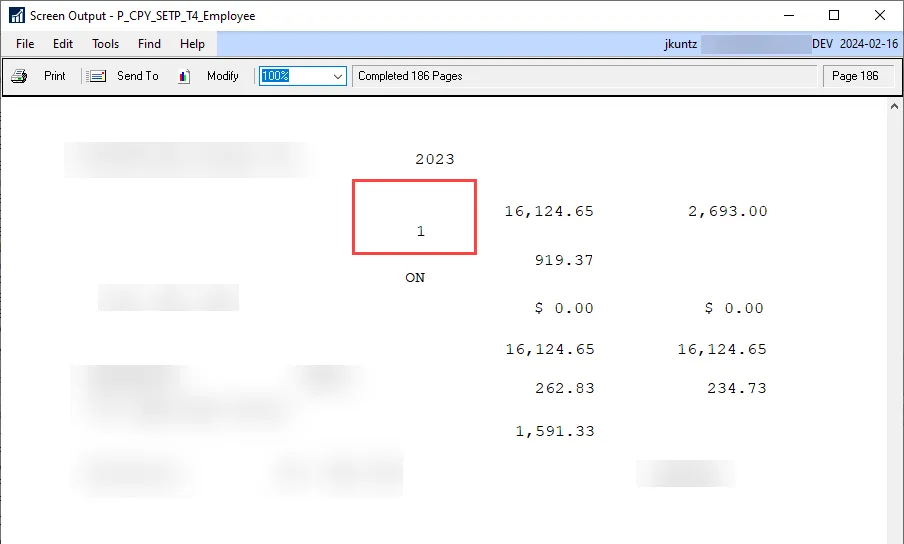The height and width of the screenshot is (544, 904).
Task: Expand the zoom percentage dropdown arrow
Action: (337, 76)
